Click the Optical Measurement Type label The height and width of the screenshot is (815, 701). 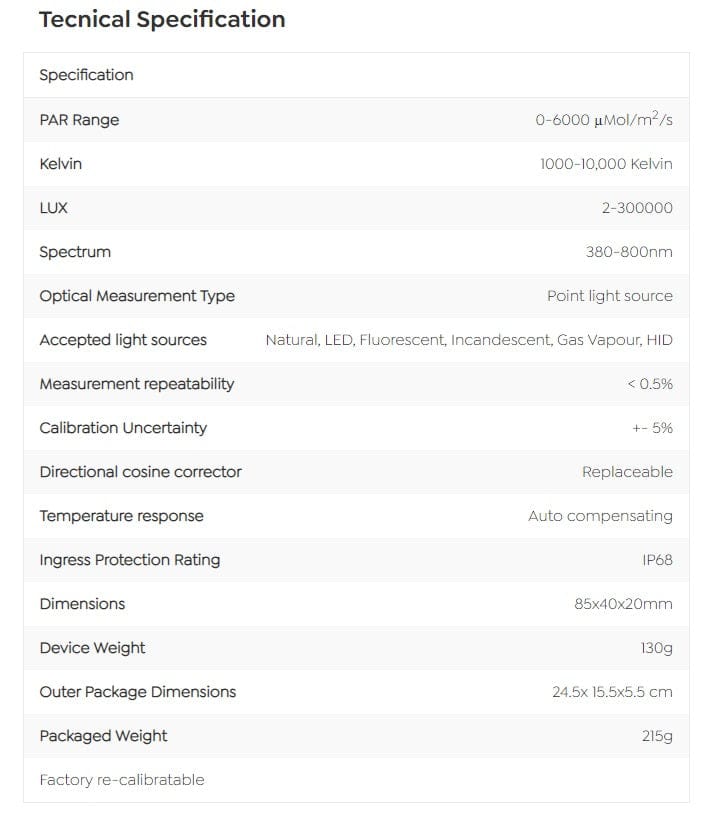pyautogui.click(x=137, y=296)
